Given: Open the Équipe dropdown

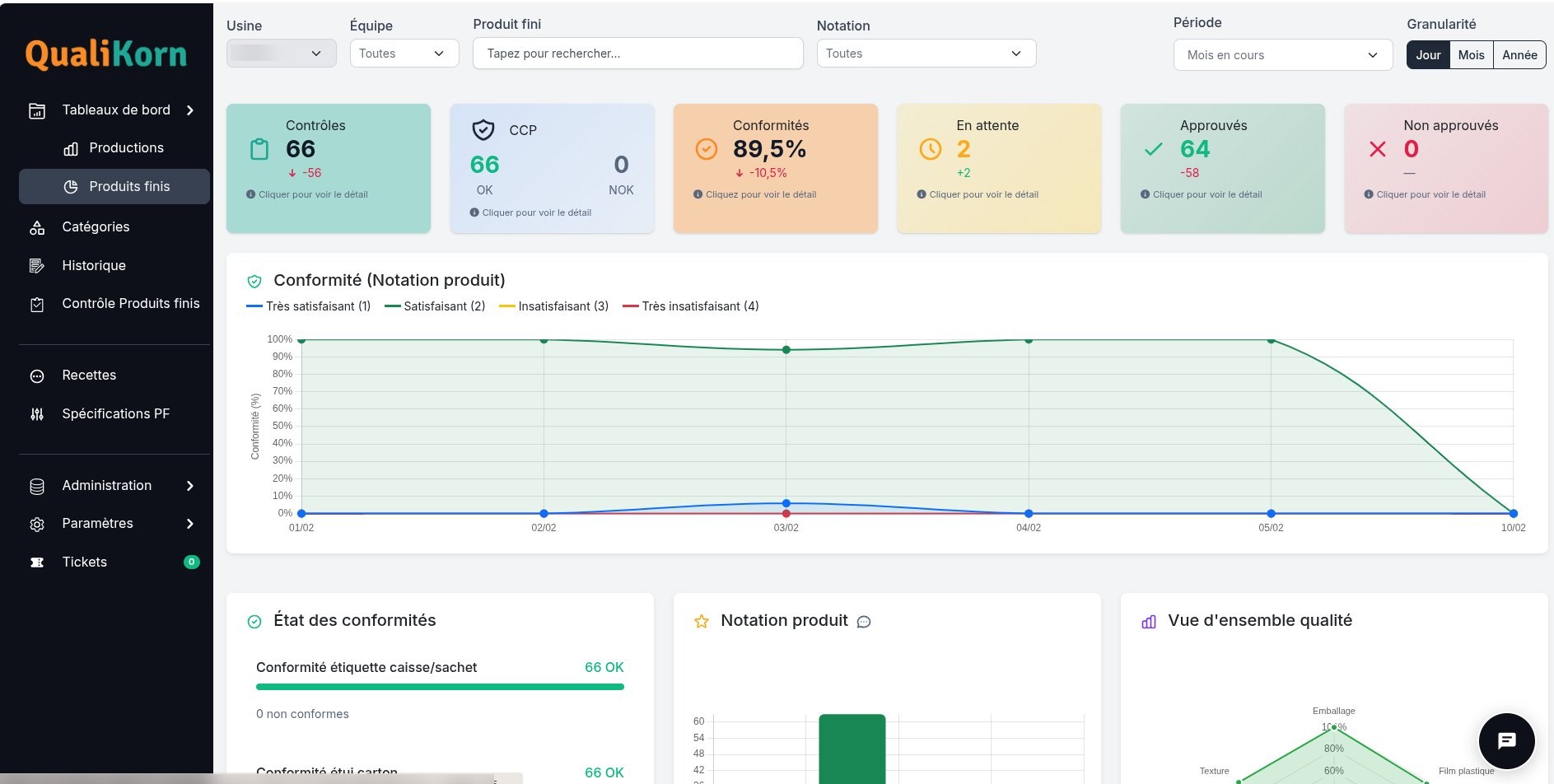Looking at the screenshot, I should [404, 53].
